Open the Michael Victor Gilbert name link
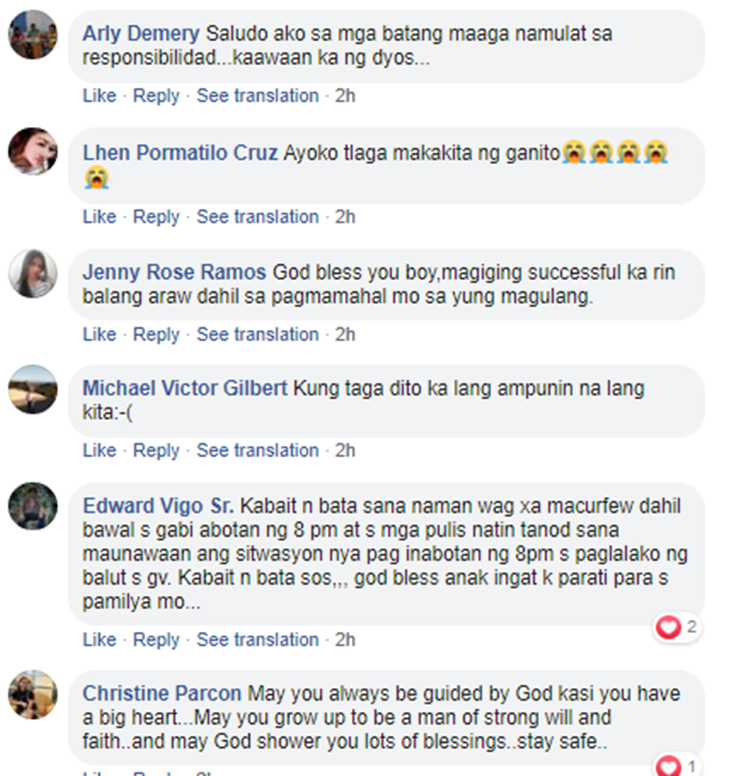 point(185,388)
